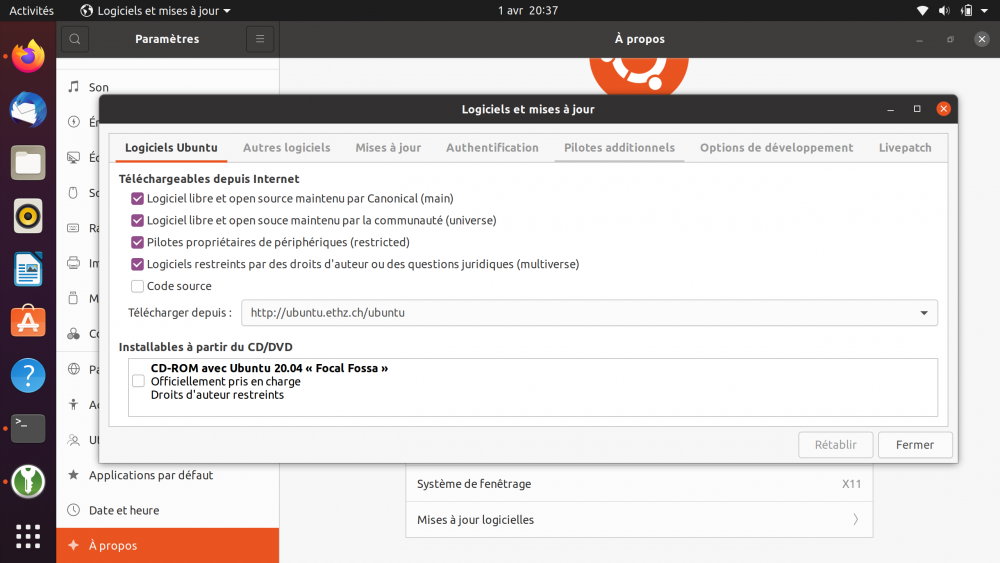
Task: Check the CD-ROM Ubuntu 20.04 checkbox
Action: [x=138, y=381]
